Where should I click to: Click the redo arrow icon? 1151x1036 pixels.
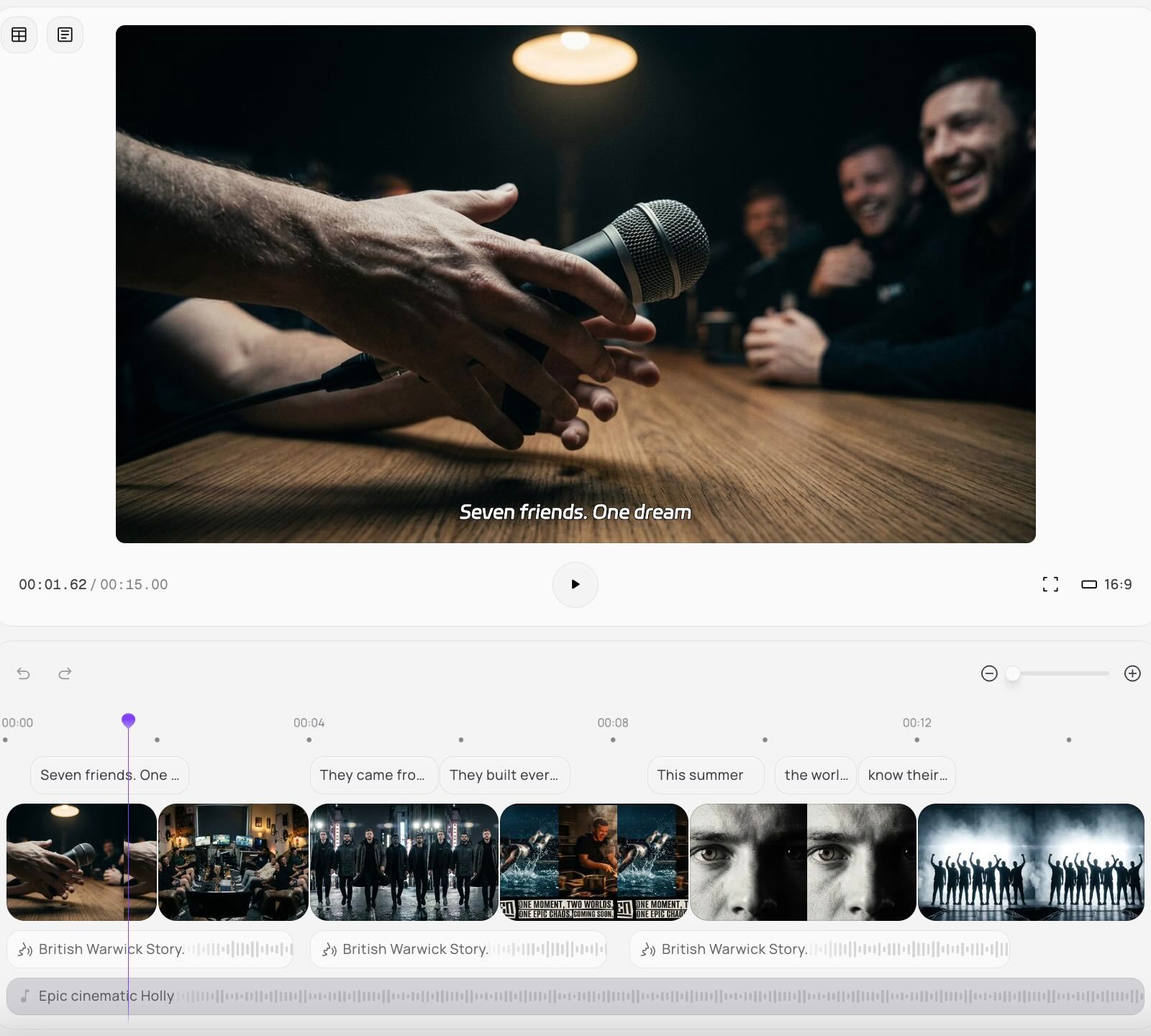(65, 673)
